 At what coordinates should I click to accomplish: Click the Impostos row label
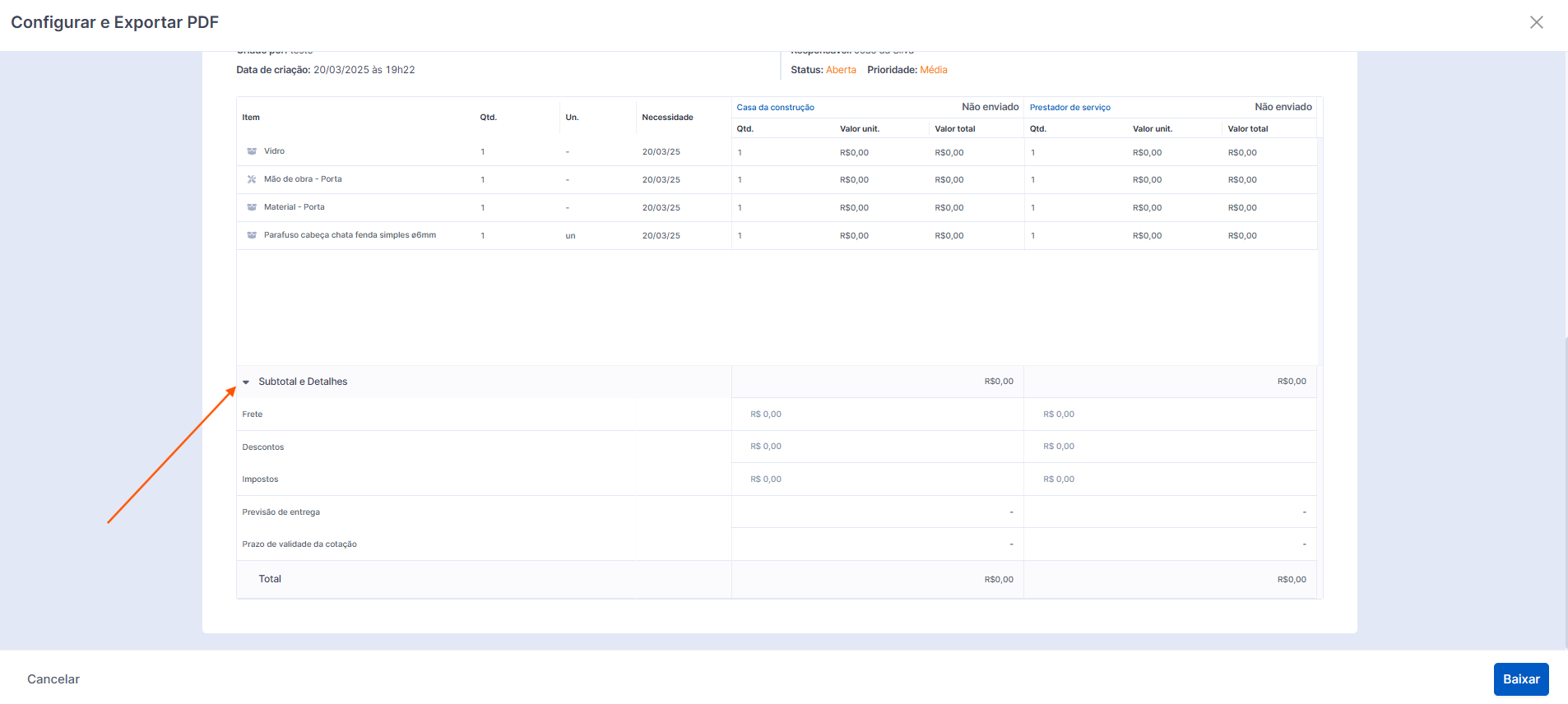(260, 479)
